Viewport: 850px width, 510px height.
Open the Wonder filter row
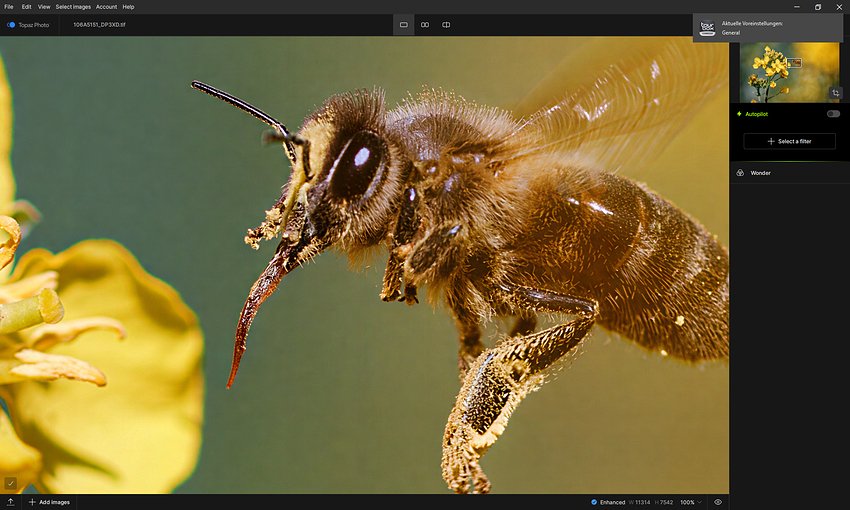[x=789, y=173]
